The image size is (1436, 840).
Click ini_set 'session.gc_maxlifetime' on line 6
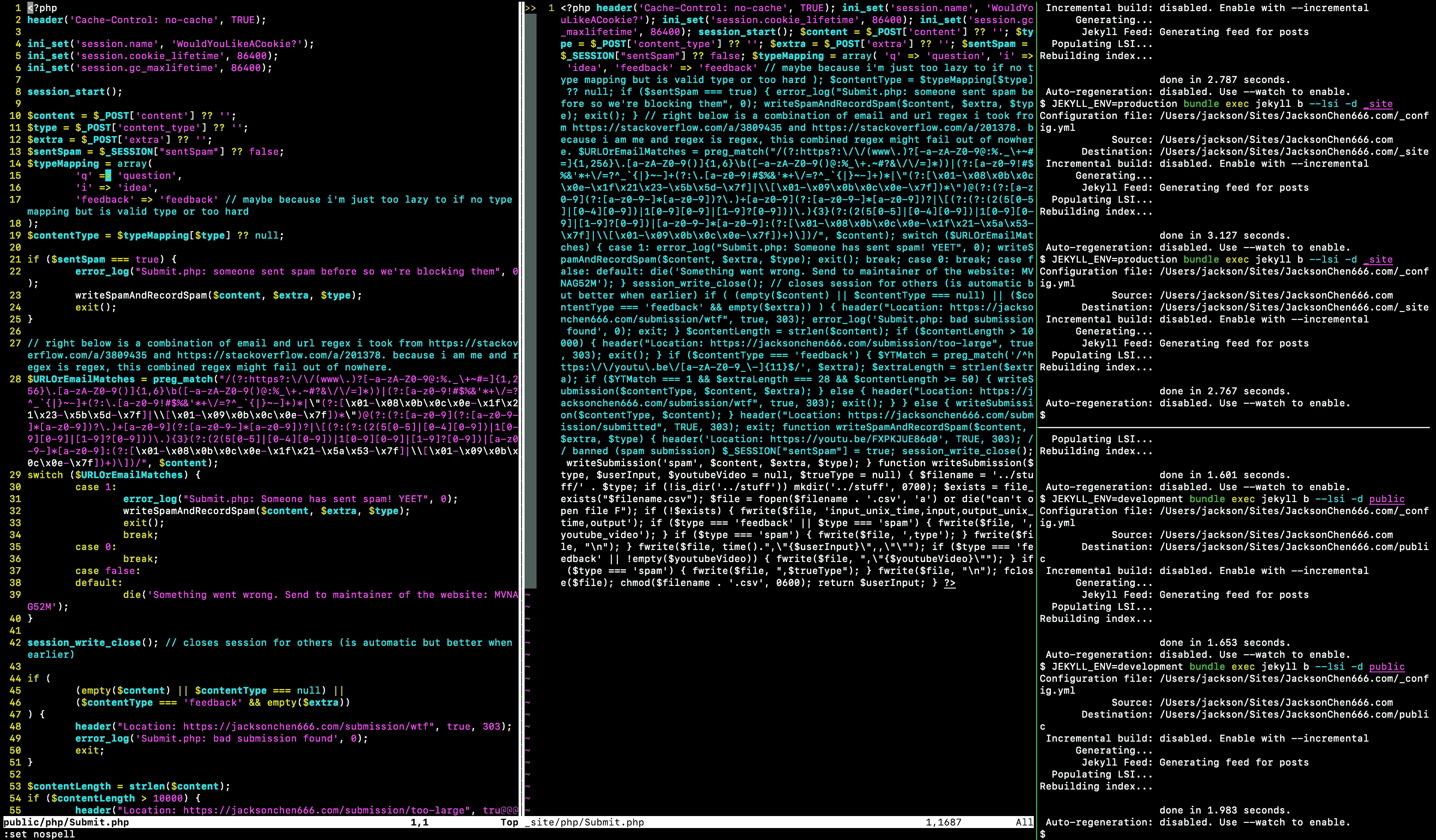point(150,68)
